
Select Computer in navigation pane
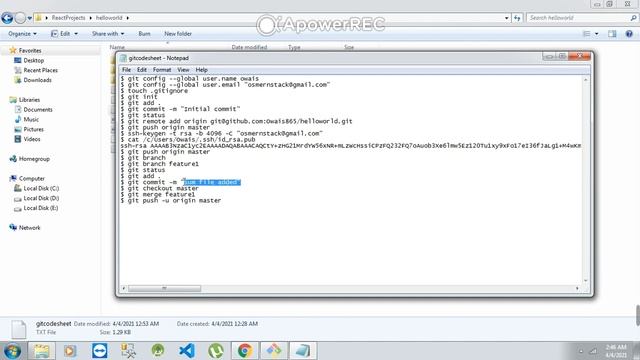31,178
